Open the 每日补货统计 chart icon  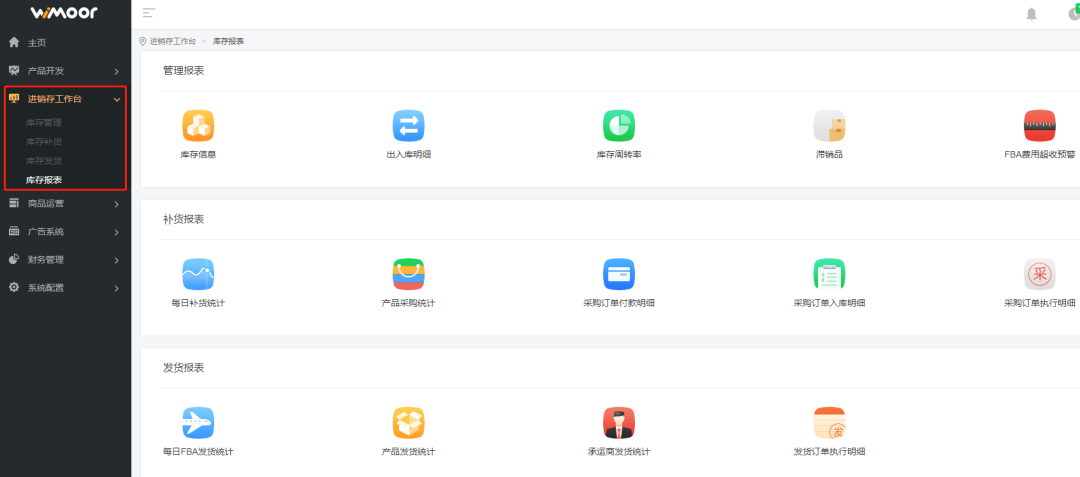pyautogui.click(x=198, y=275)
